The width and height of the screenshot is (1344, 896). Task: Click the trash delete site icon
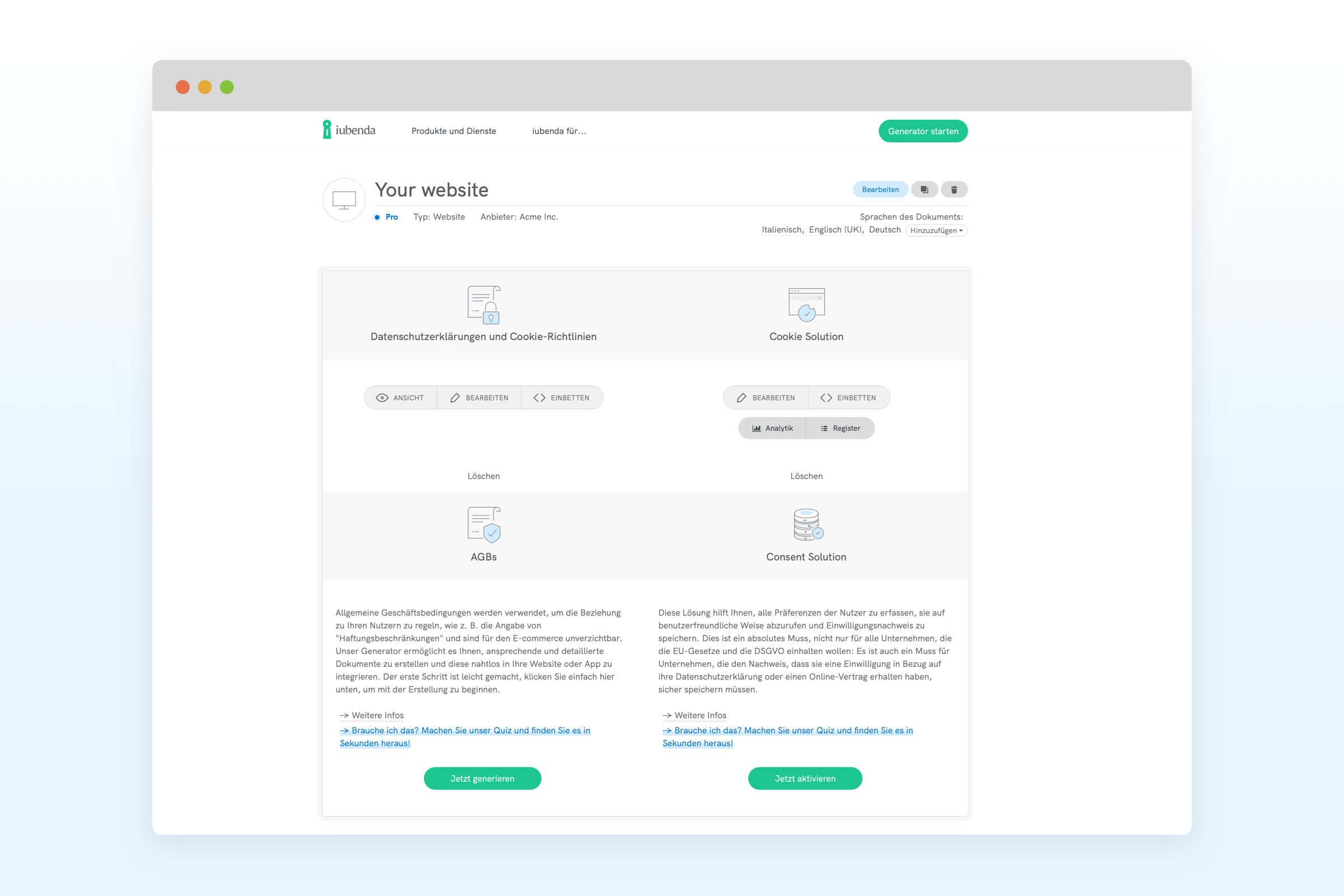pyautogui.click(x=954, y=190)
